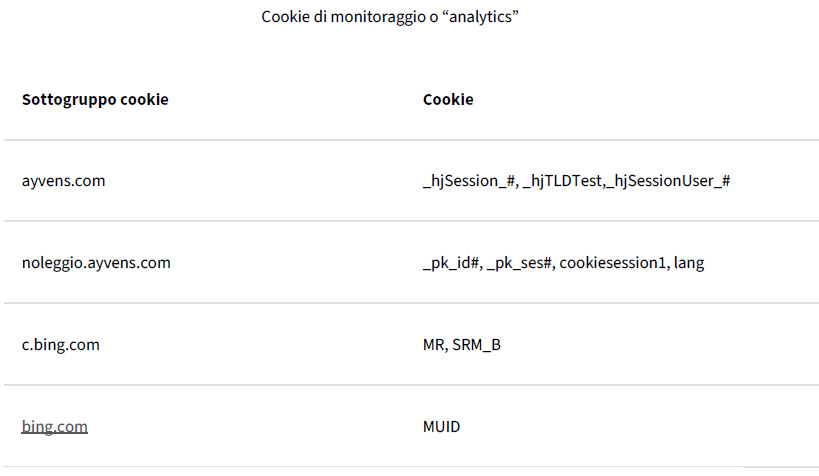
Task: Click the MR cookie name
Action: click(x=434, y=345)
